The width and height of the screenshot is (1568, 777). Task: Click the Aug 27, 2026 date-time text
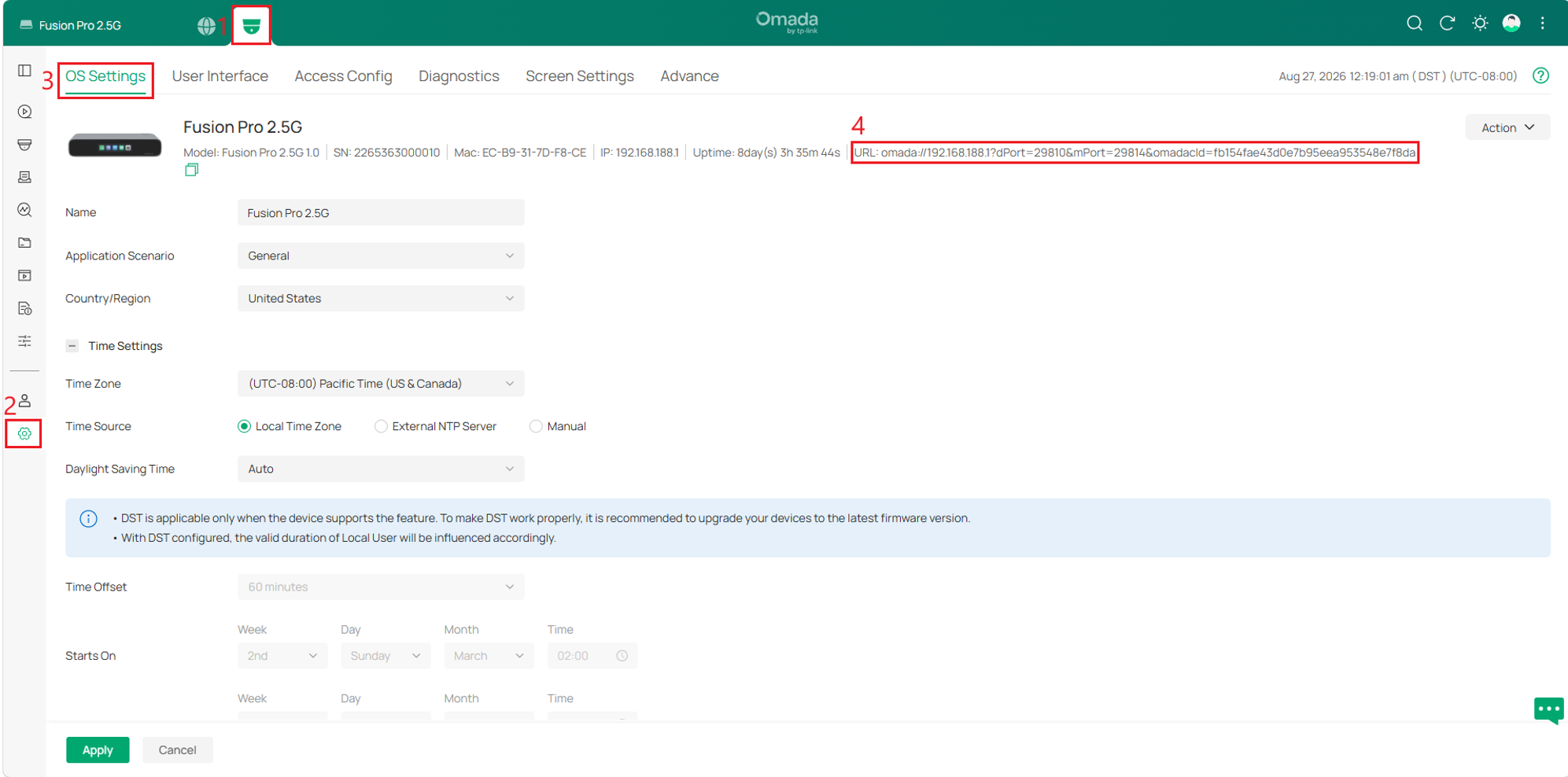click(x=1397, y=76)
